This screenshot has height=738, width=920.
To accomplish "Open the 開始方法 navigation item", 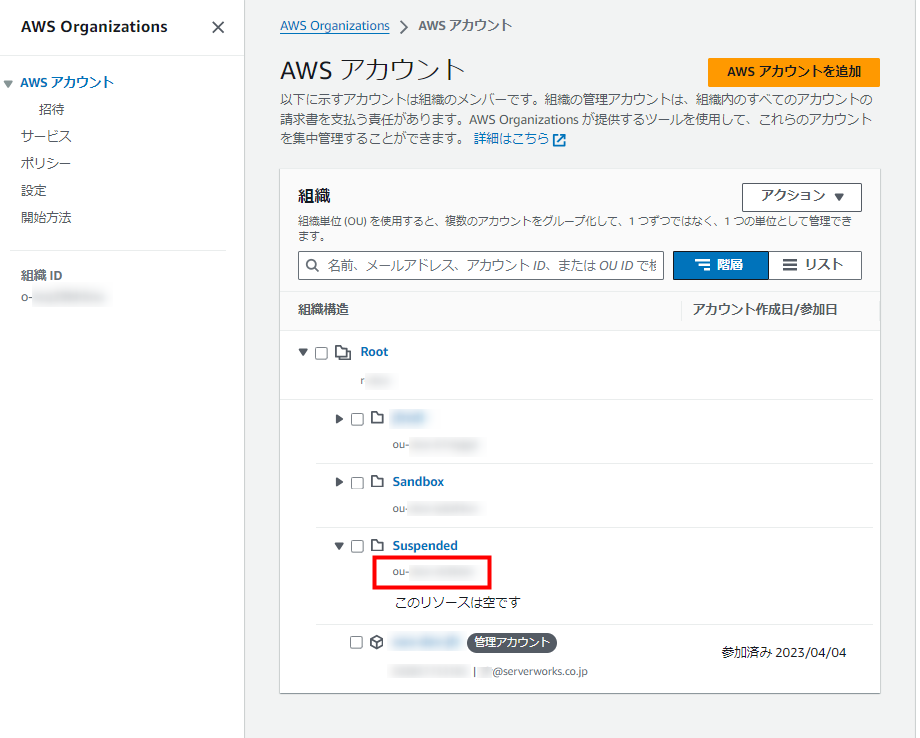I will click(46, 217).
